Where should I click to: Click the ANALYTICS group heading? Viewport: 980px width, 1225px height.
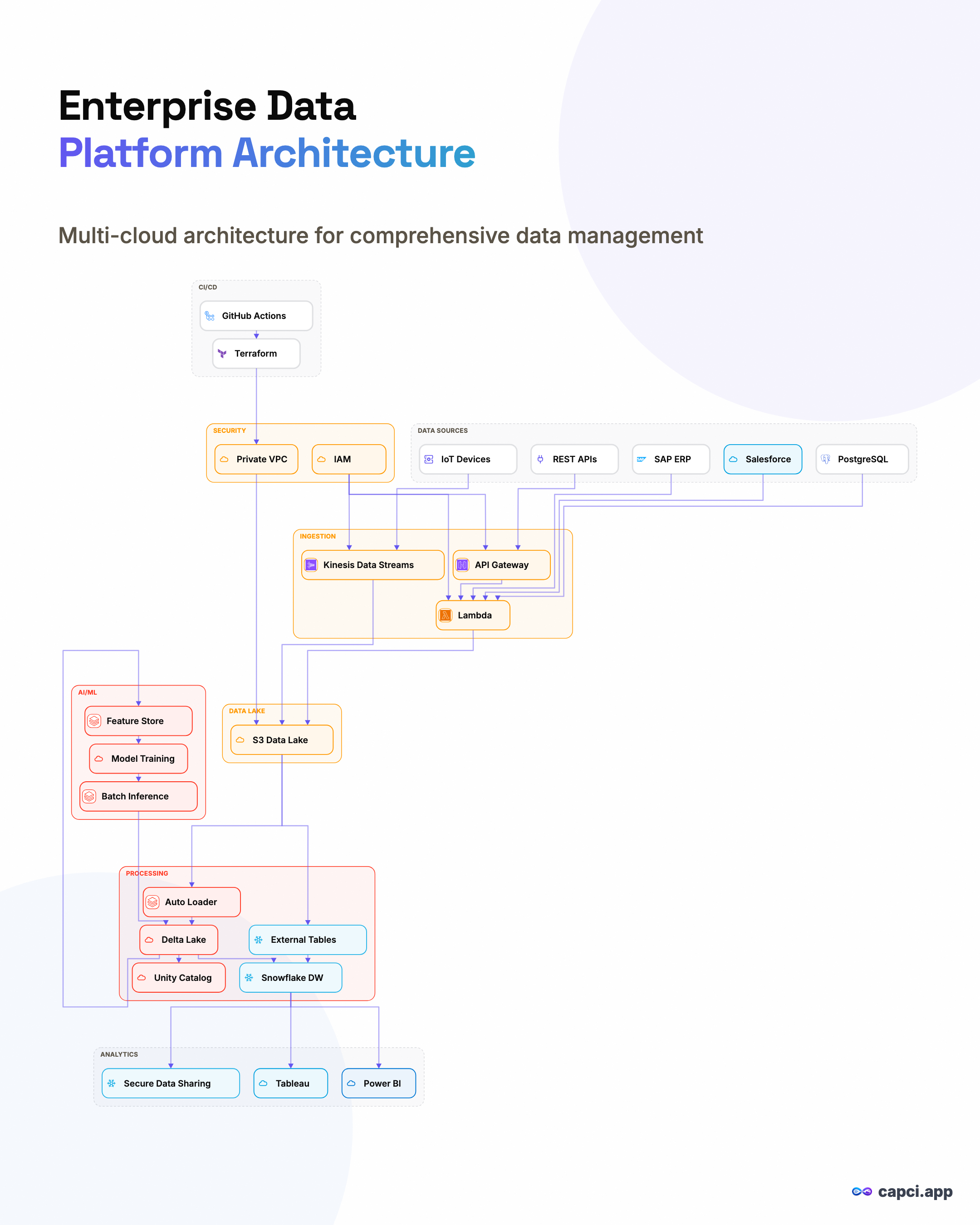(119, 1054)
